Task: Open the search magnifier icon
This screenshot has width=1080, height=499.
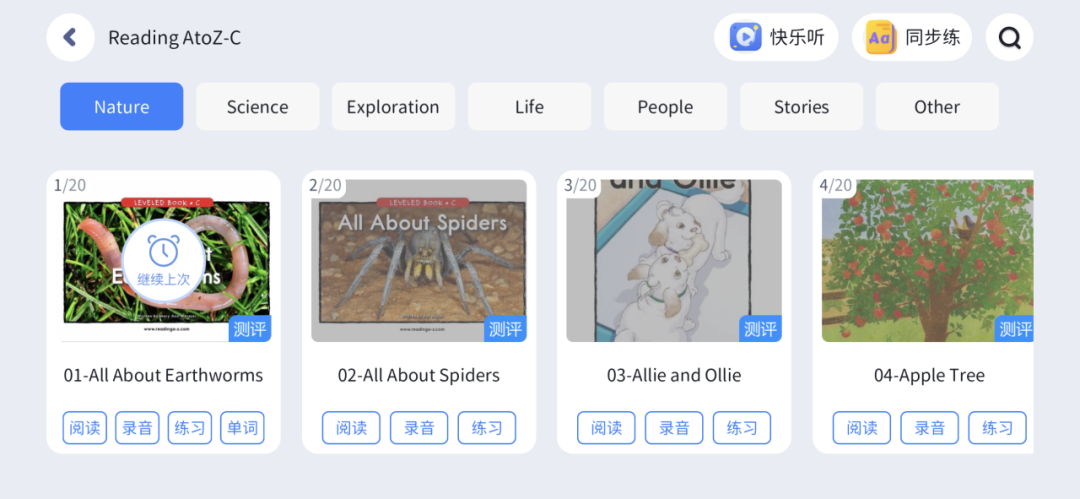Action: (1009, 38)
